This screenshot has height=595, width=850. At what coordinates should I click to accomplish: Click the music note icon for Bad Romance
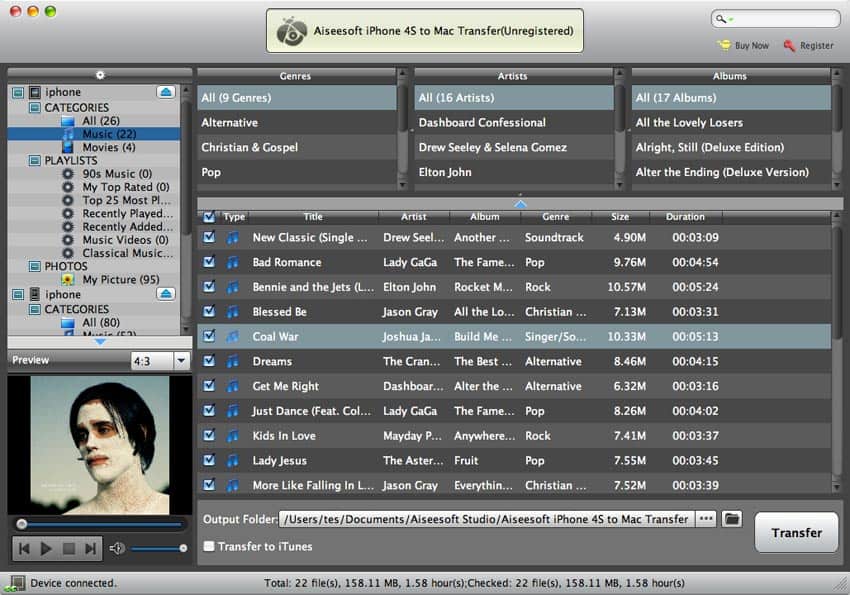click(x=233, y=262)
